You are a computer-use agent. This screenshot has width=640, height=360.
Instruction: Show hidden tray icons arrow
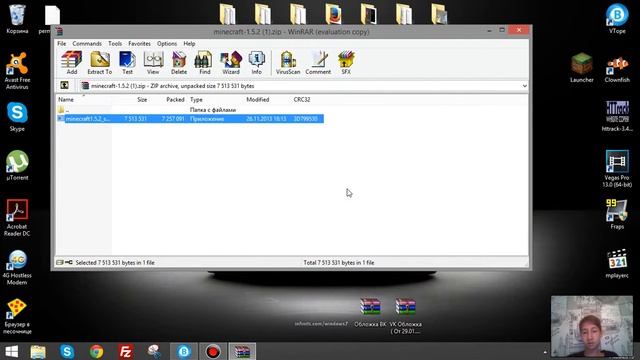[x=545, y=352]
